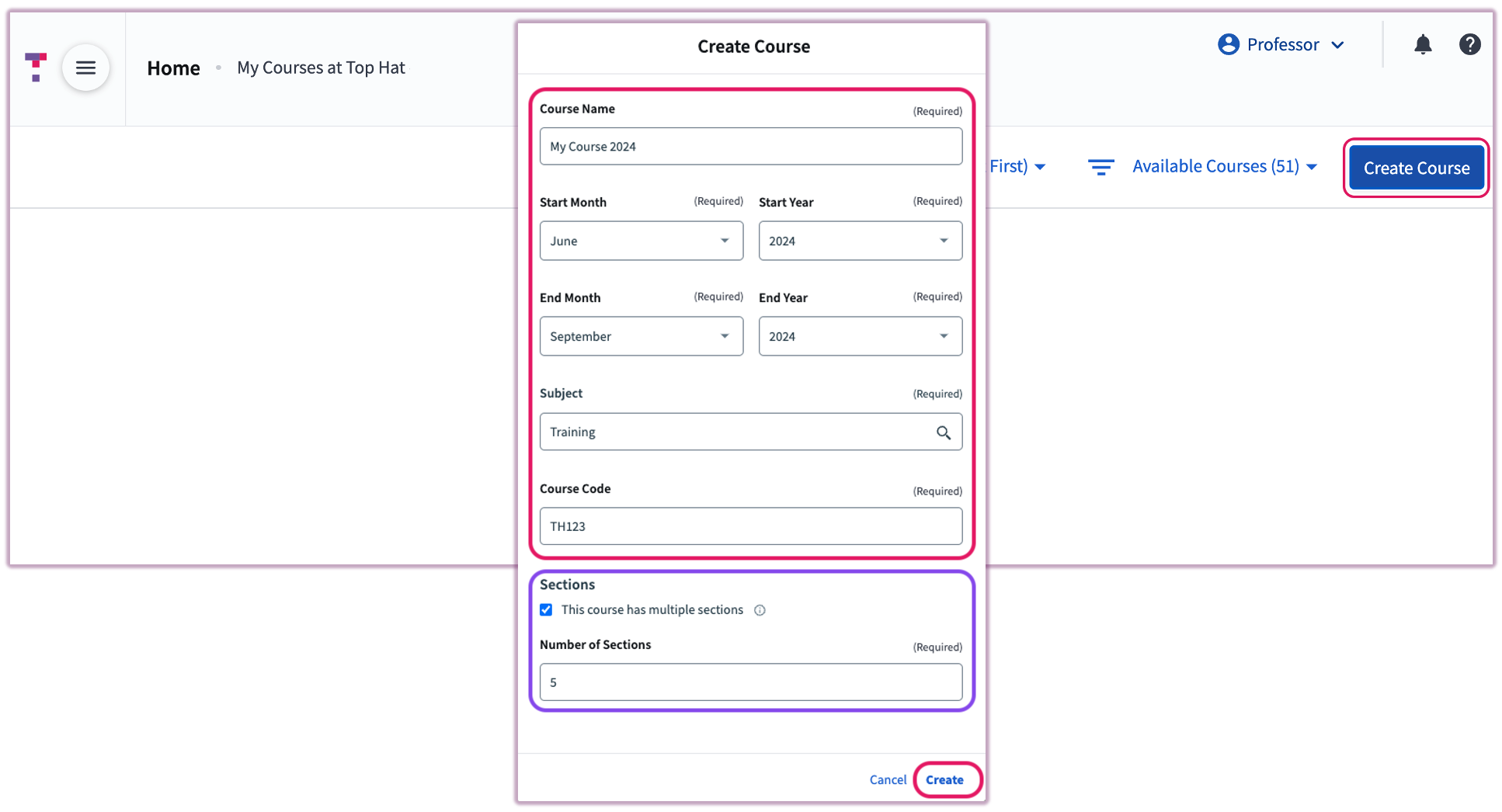The width and height of the screenshot is (1502, 812).
Task: Click the Top Hat logo
Action: 36,68
